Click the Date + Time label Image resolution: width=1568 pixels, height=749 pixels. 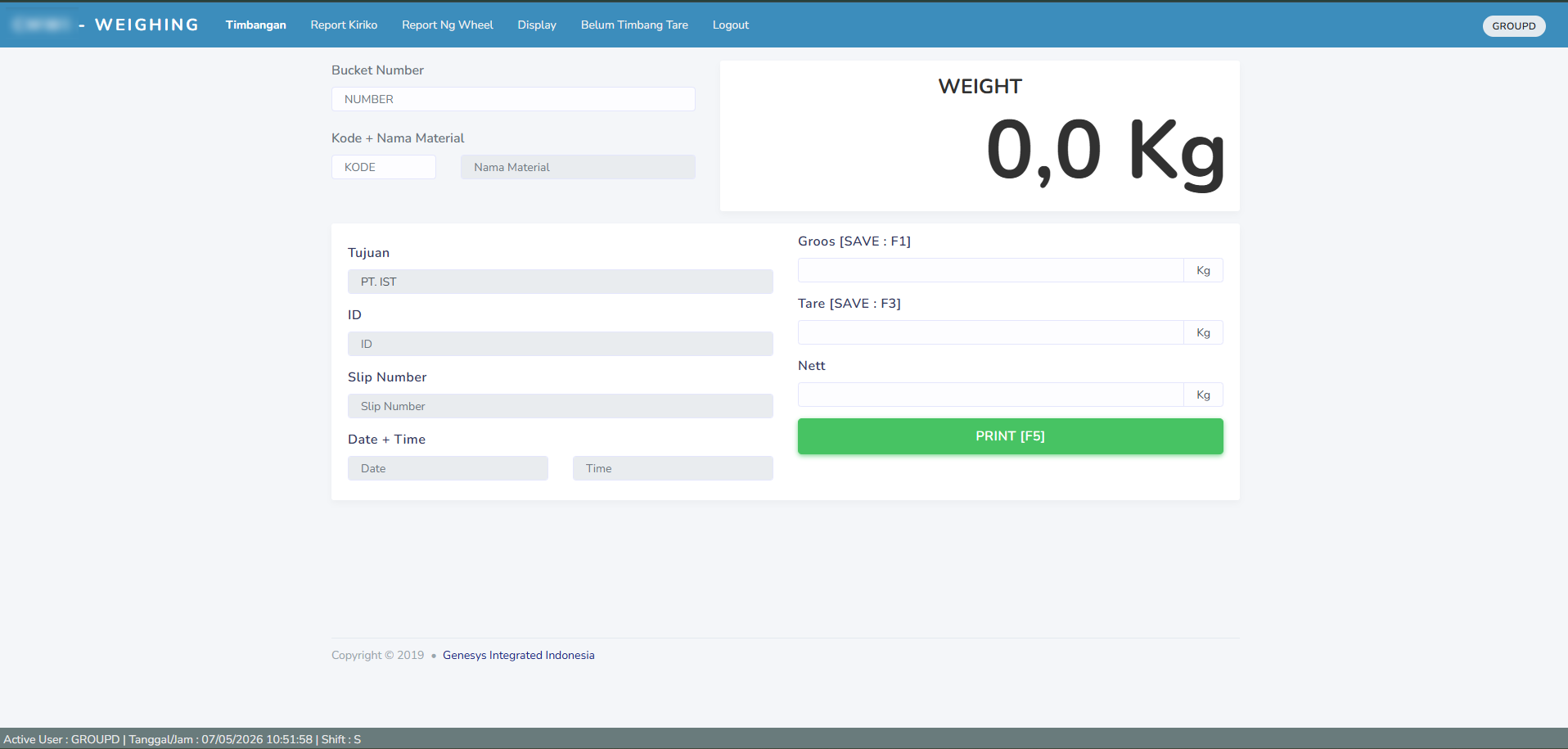click(386, 440)
